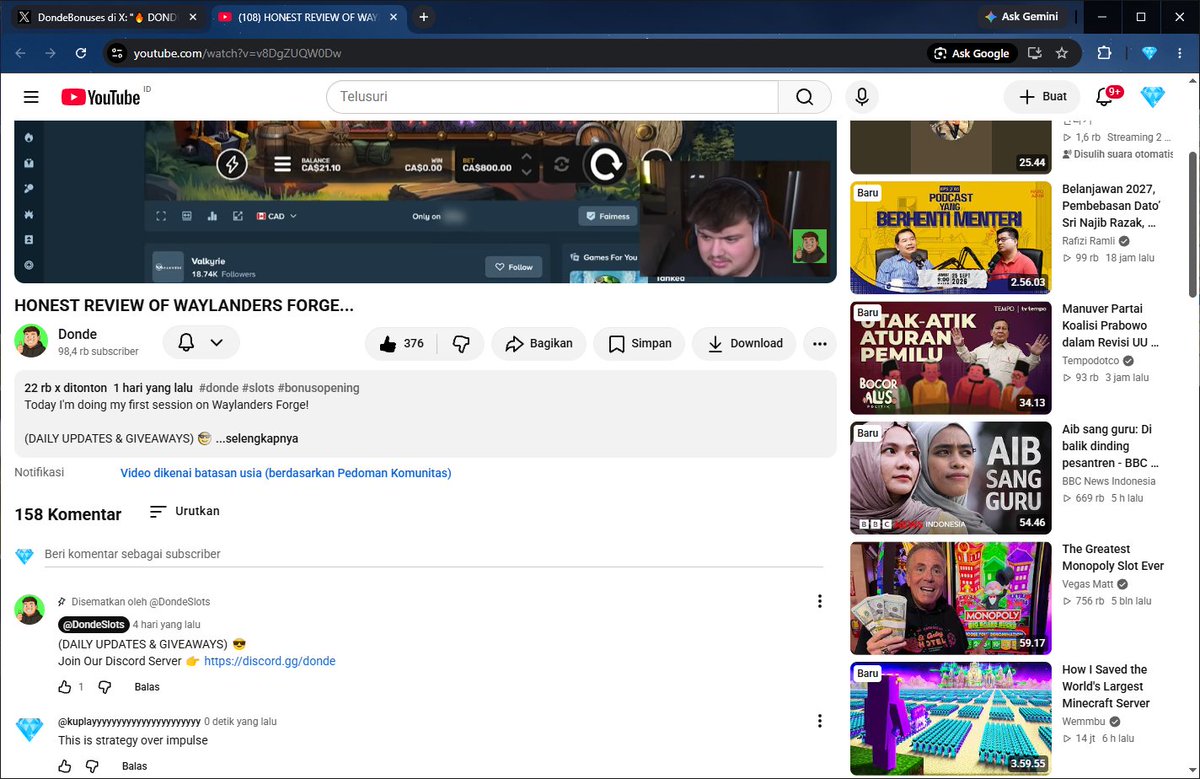Viewport: 1200px width, 779px height.
Task: Click the #bonusopening hashtag
Action: 318,388
